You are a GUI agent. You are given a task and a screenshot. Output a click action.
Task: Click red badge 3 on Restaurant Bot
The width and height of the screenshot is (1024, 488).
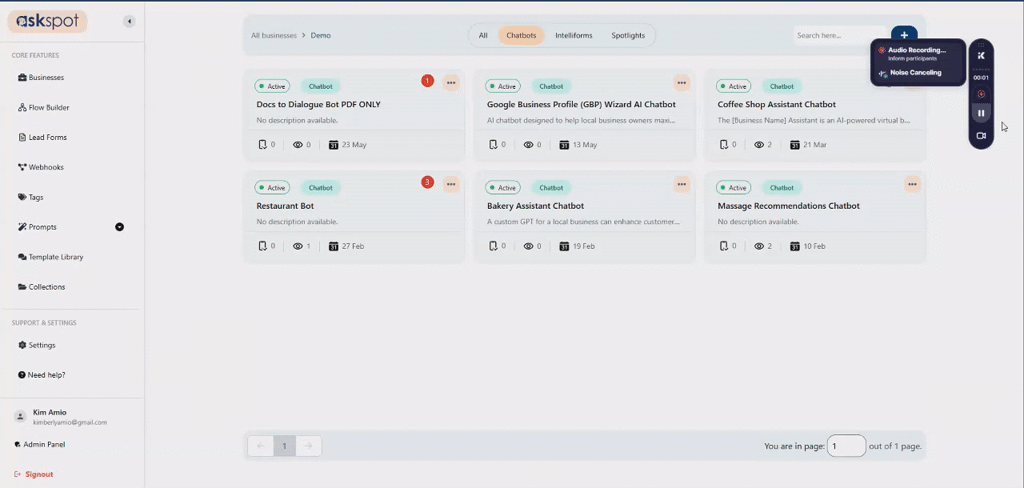point(427,182)
